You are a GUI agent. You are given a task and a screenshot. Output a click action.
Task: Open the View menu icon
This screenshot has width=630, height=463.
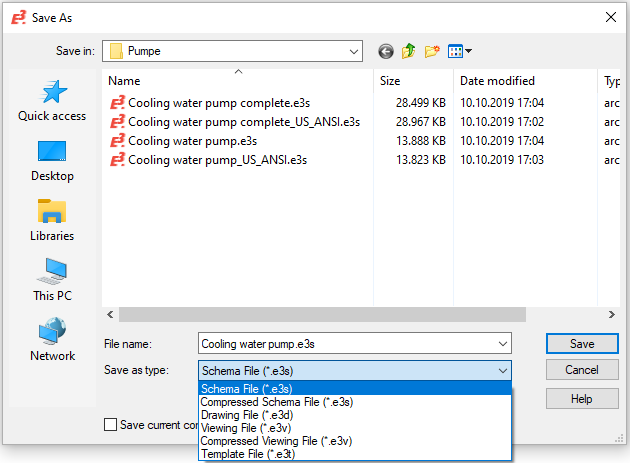tap(460, 51)
